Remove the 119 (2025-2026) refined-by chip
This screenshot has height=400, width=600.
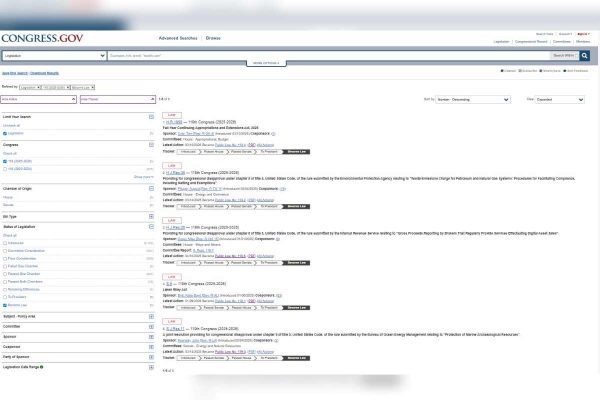[x=68, y=87]
